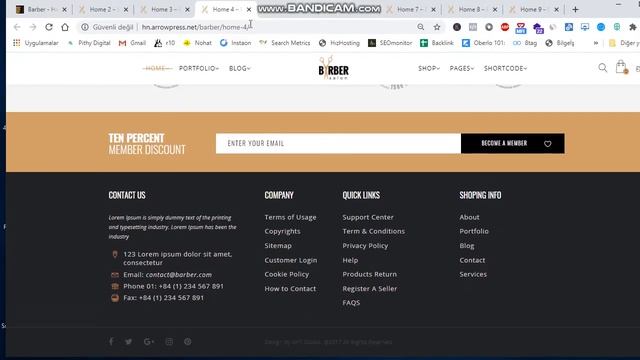Open the About link in Shoping Info

(469, 217)
